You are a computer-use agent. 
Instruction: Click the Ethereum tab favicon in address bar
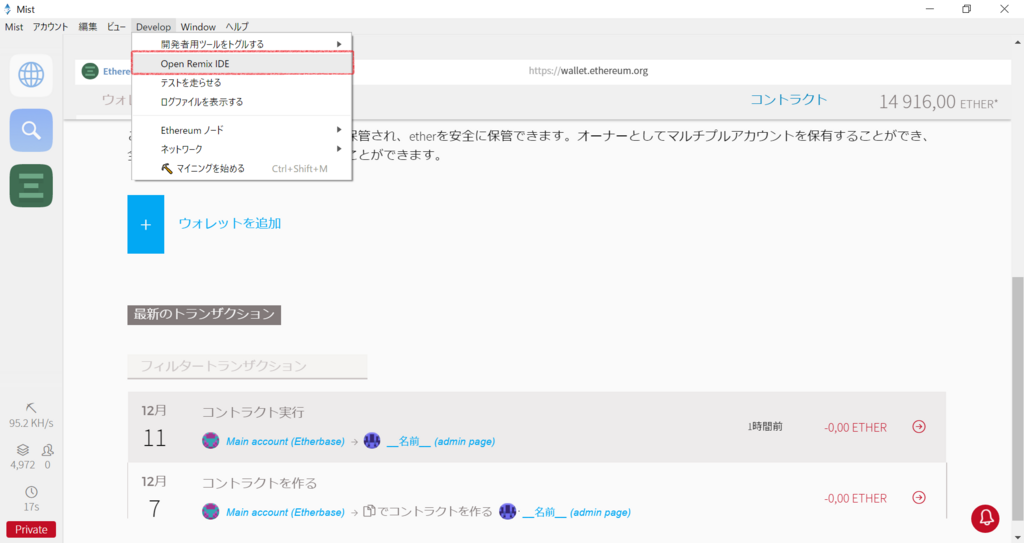tap(90, 71)
